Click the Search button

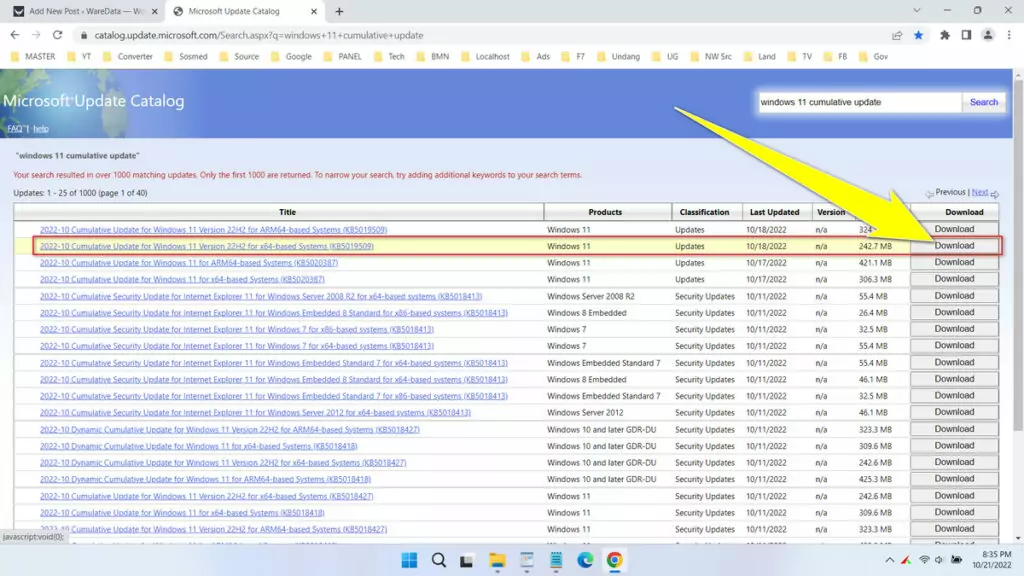click(983, 102)
